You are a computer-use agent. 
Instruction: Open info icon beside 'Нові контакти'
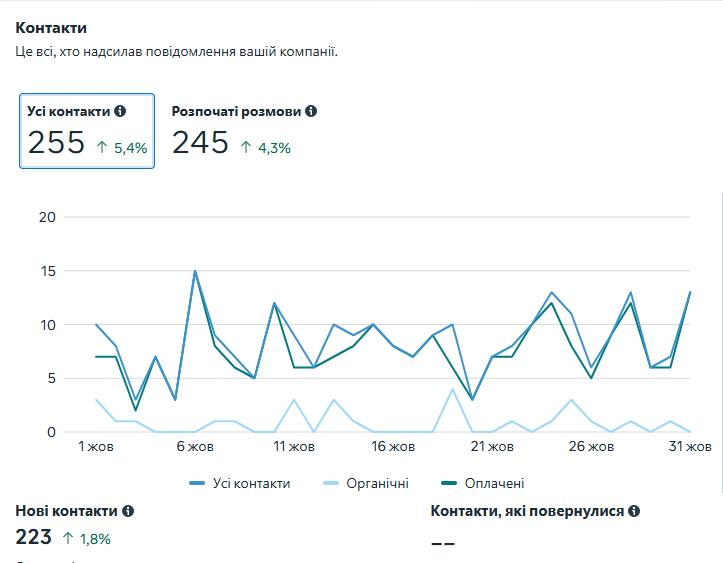point(128,511)
